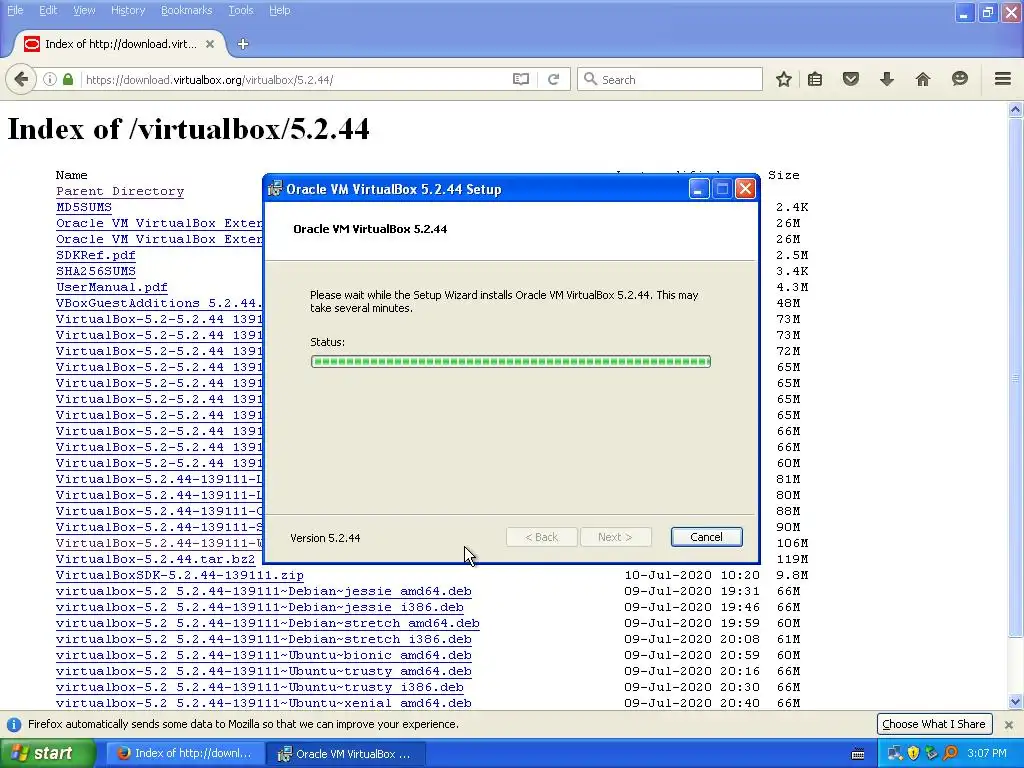
Task: Switch to Firefox taskbar button
Action: coord(185,754)
